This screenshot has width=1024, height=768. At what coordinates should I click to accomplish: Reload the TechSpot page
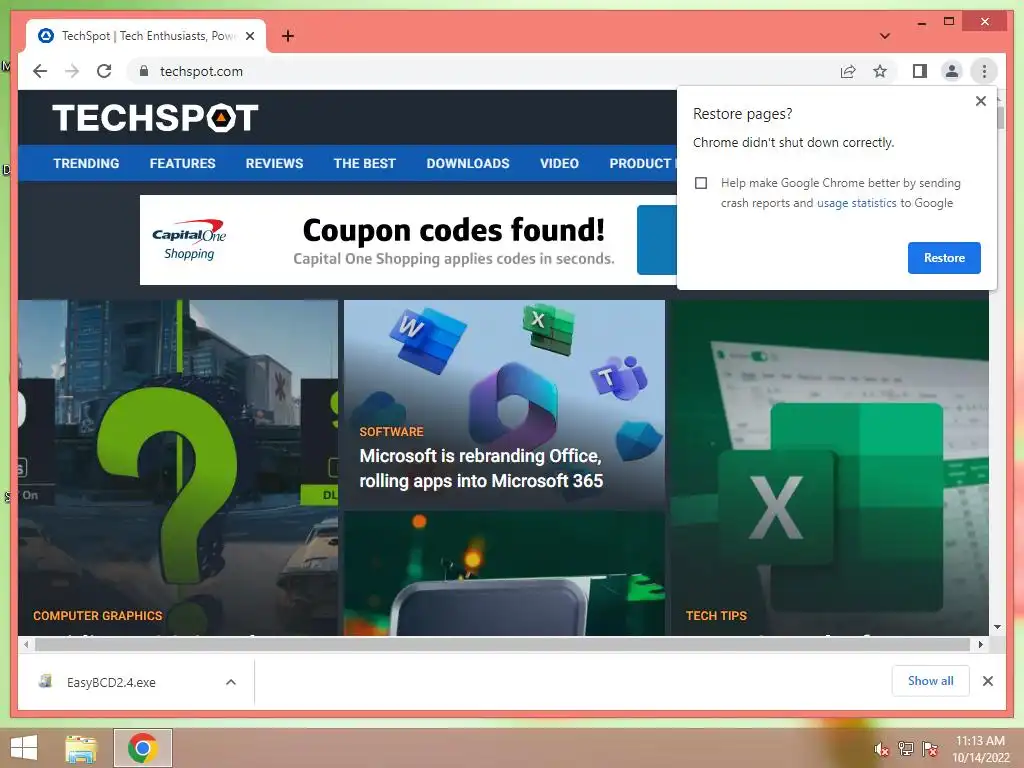coord(104,71)
